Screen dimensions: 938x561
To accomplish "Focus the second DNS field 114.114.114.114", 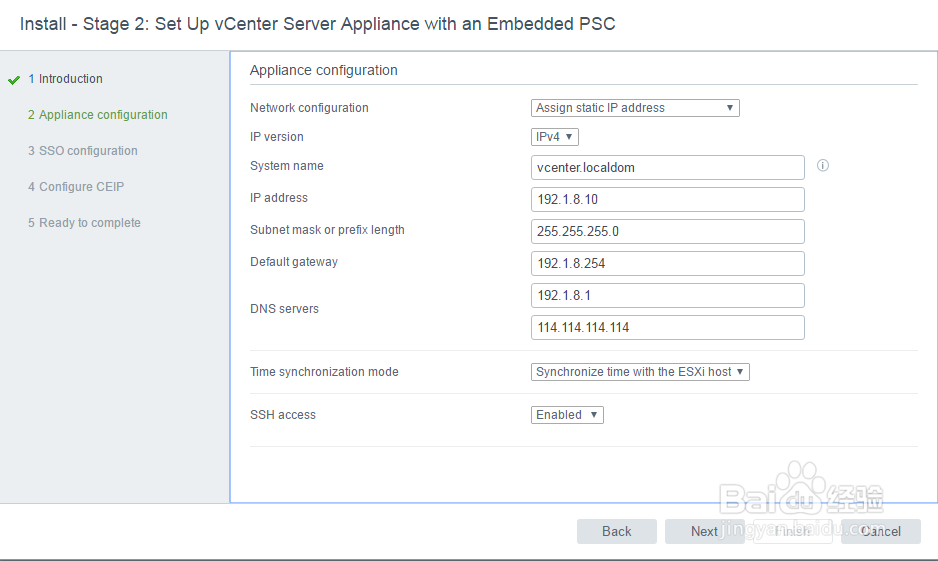I will pyautogui.click(x=668, y=327).
